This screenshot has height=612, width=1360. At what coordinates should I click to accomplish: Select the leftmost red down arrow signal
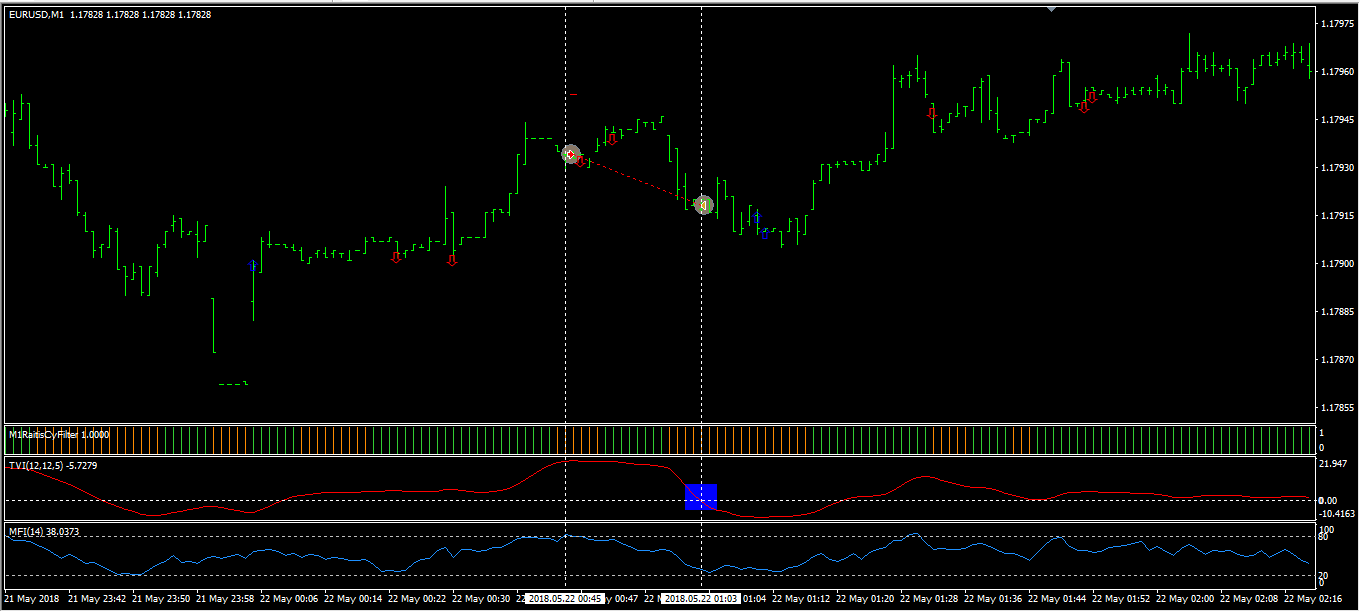396,257
